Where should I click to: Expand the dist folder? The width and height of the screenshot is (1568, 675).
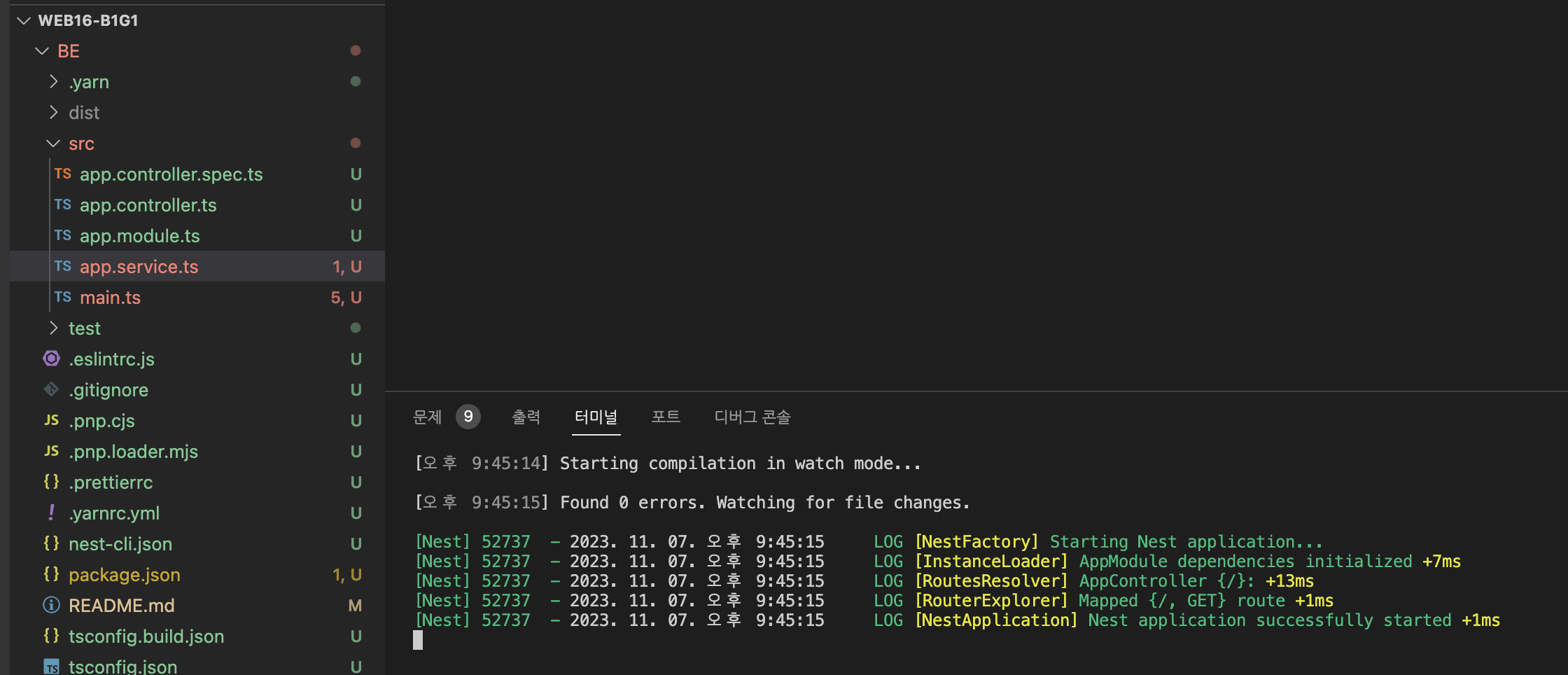(53, 113)
